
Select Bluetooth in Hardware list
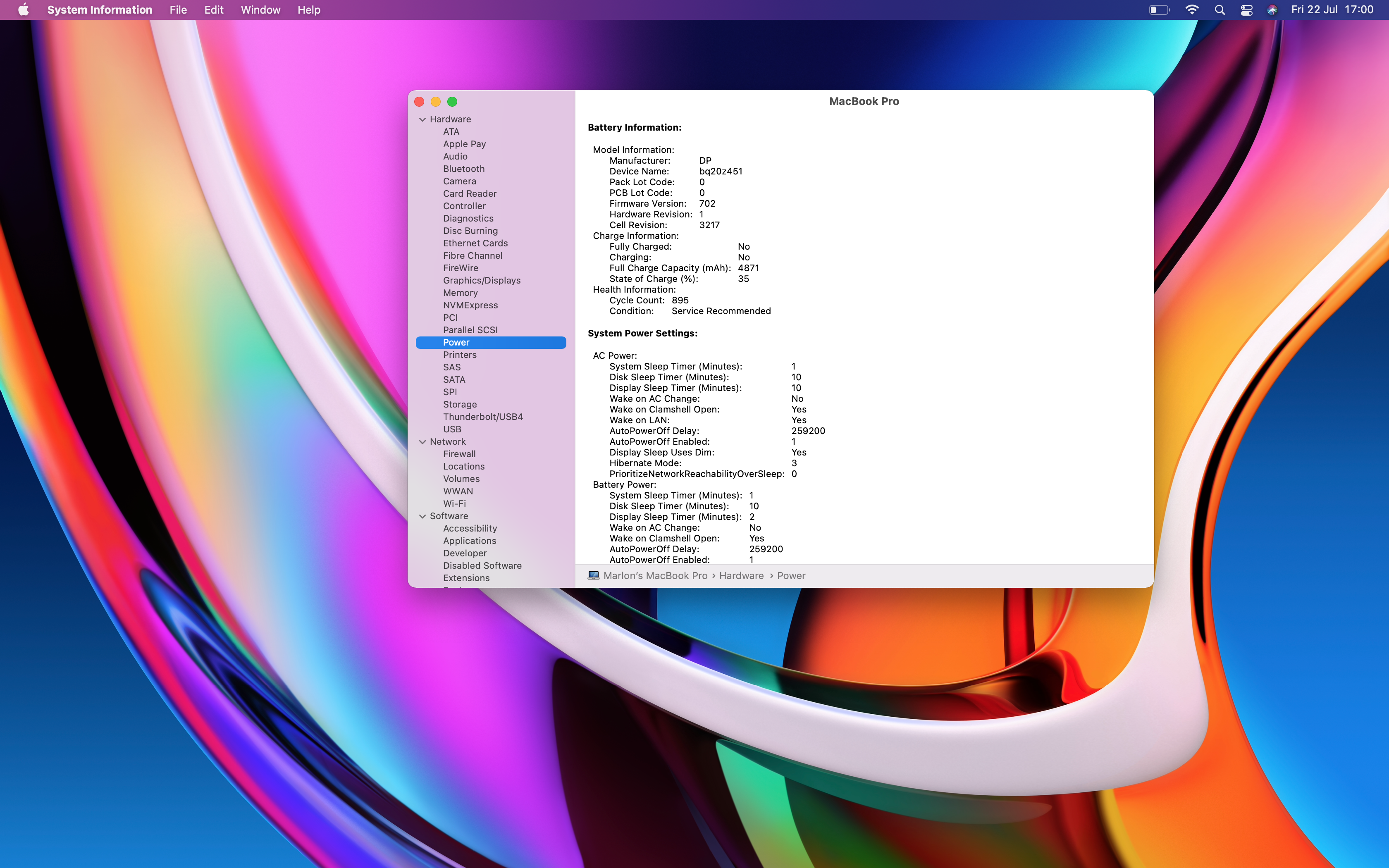point(464,169)
